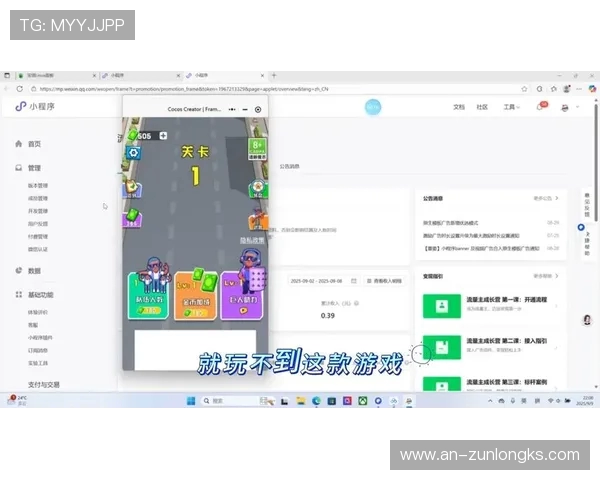This screenshot has height=480, width=600.
Task: Tap the orange guitar character icon in game
Action: coord(258,220)
